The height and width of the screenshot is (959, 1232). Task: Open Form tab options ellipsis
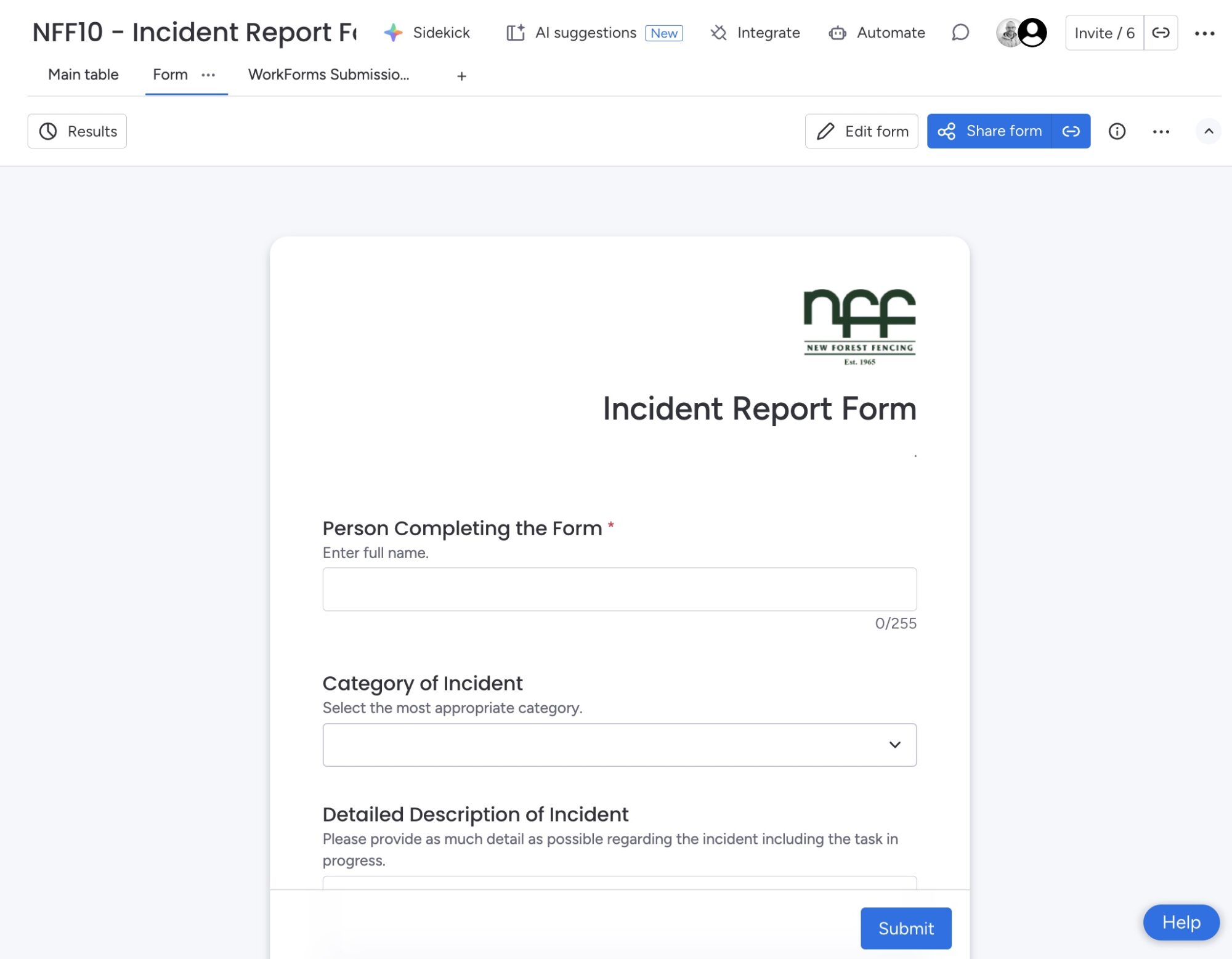208,75
